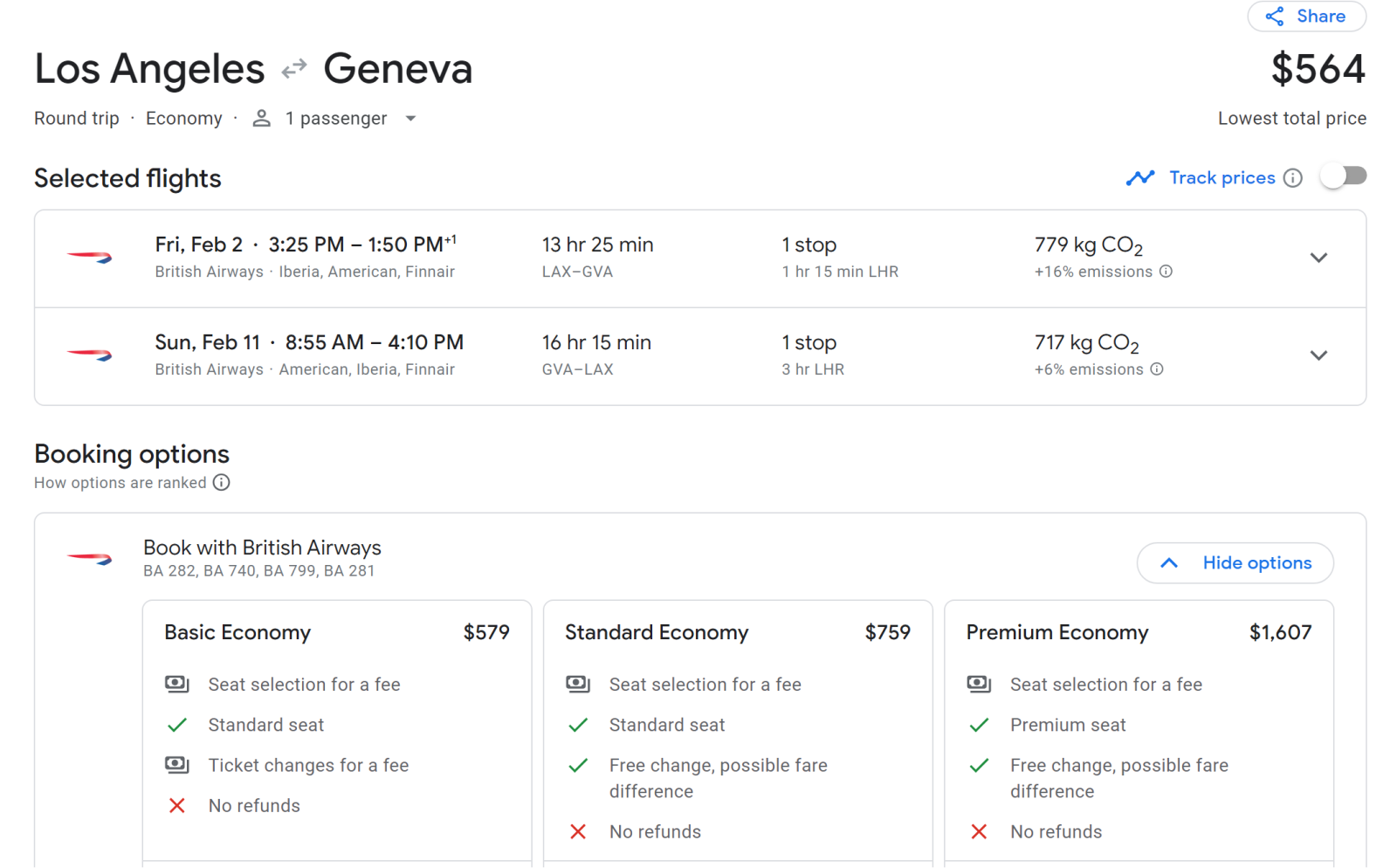Click Ticket changes for a fee icon

coord(176,765)
